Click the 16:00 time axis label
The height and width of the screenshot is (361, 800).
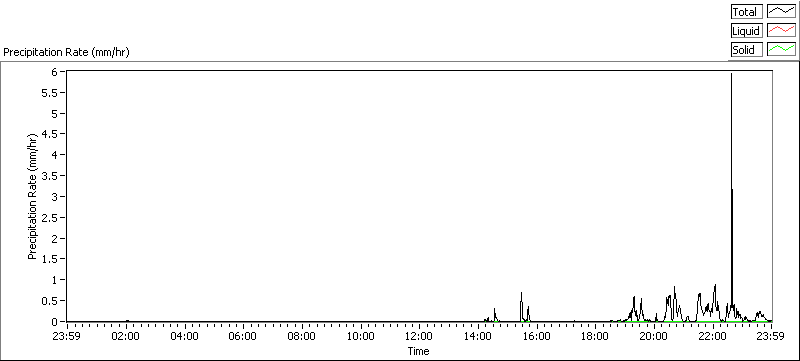coord(537,336)
